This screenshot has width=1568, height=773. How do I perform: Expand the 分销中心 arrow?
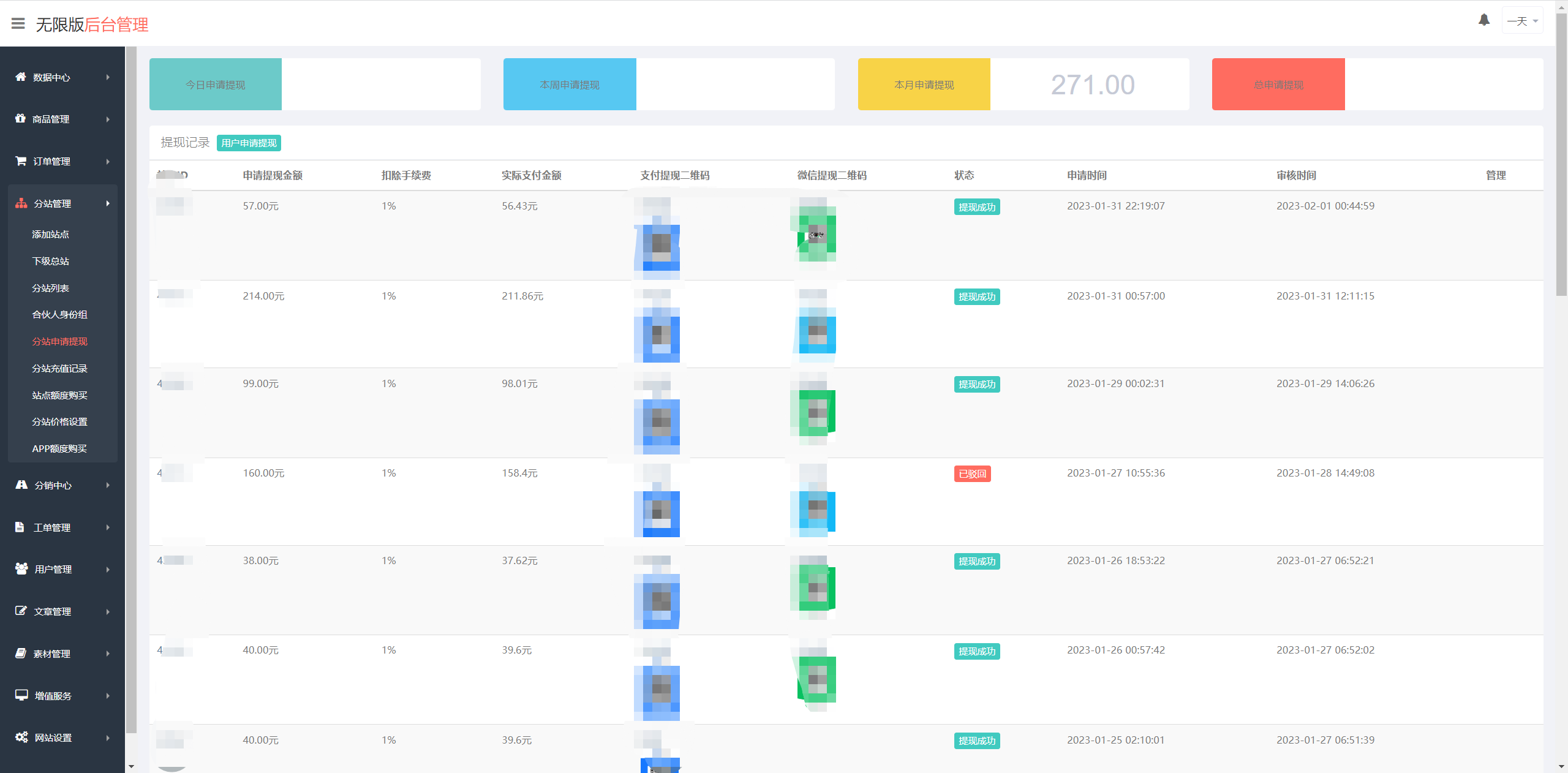tap(108, 485)
